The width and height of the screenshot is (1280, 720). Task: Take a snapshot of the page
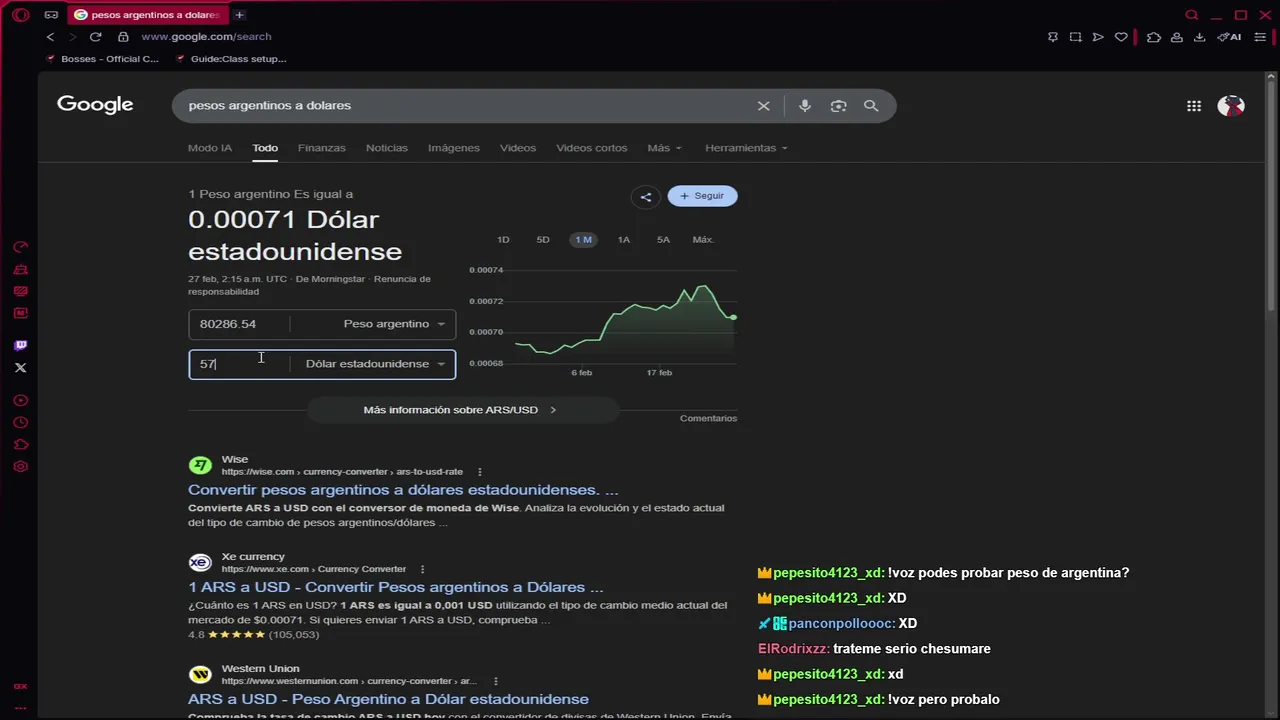[1075, 37]
